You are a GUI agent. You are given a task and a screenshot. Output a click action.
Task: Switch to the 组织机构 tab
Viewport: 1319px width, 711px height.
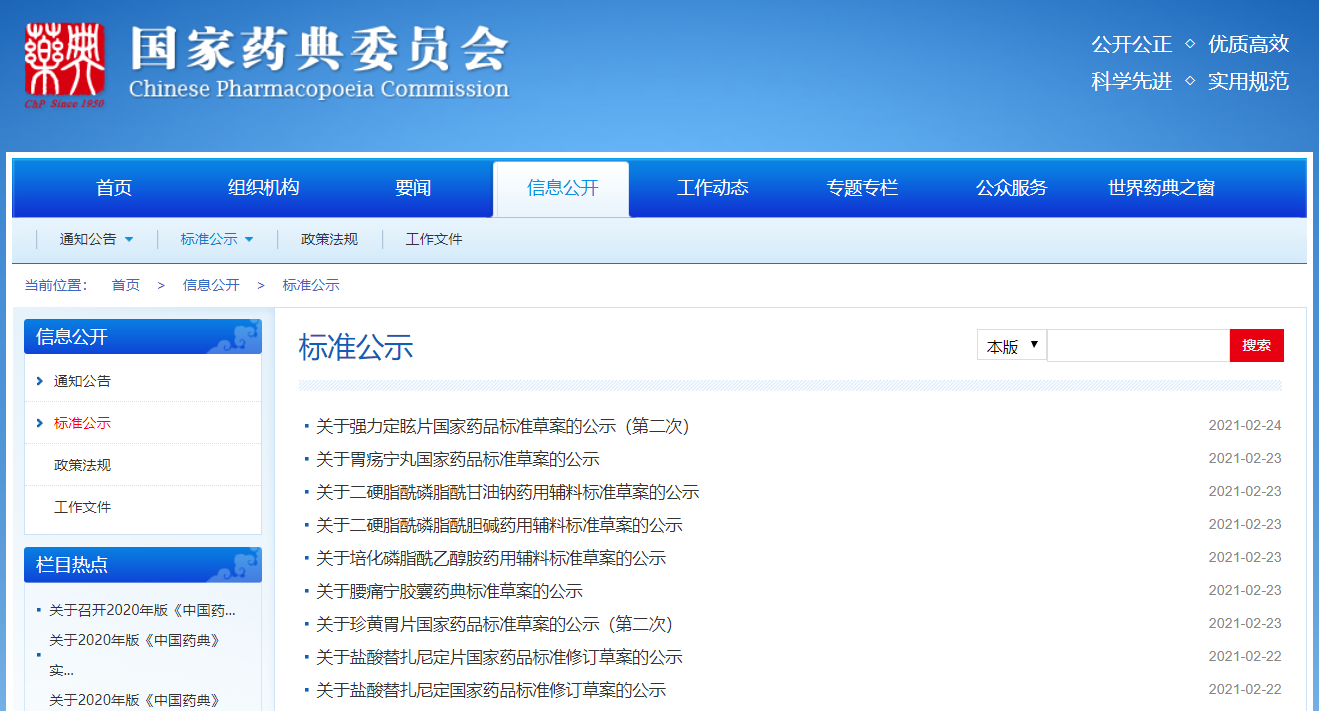pos(263,188)
